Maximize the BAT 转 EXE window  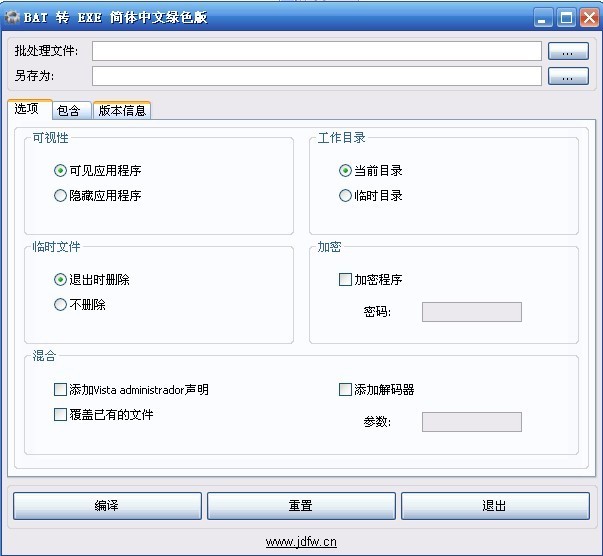point(566,18)
